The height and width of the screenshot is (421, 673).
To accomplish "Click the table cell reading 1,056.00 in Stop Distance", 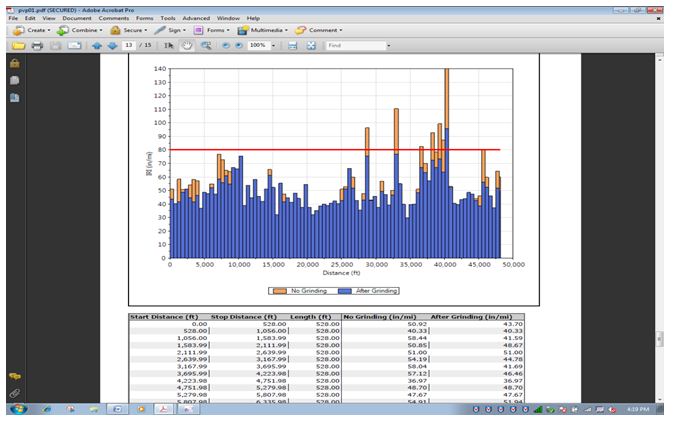I will click(x=271, y=331).
